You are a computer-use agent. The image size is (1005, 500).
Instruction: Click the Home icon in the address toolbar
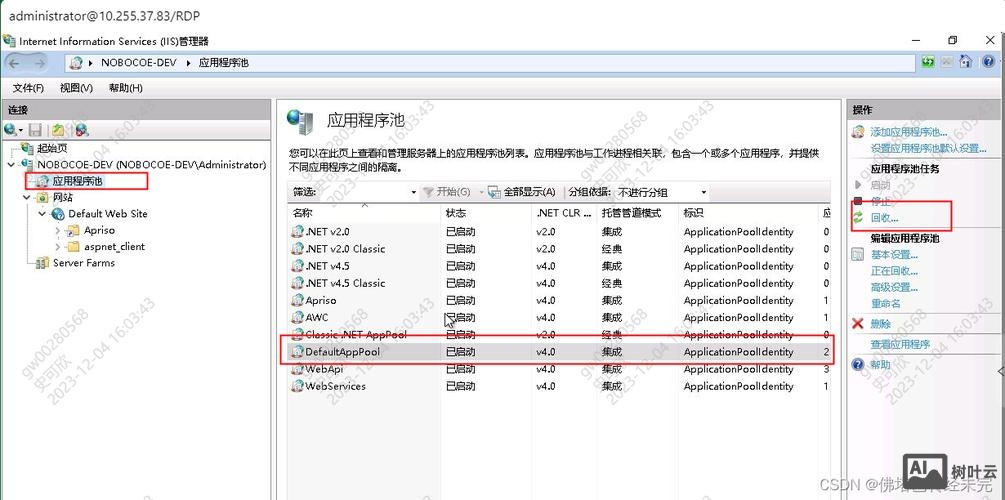(966, 62)
